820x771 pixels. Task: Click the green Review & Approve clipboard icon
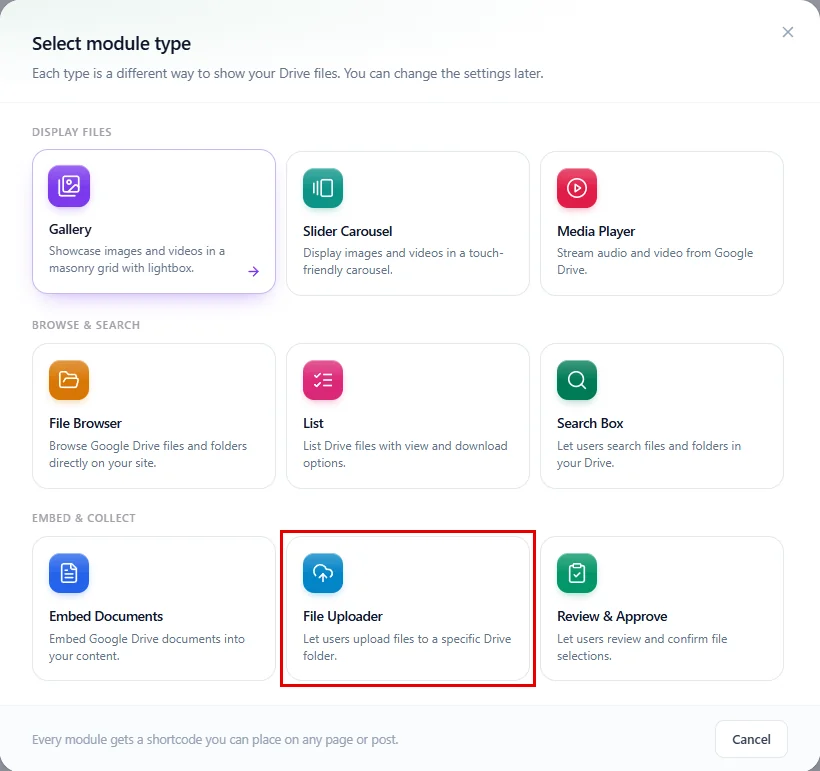point(577,573)
